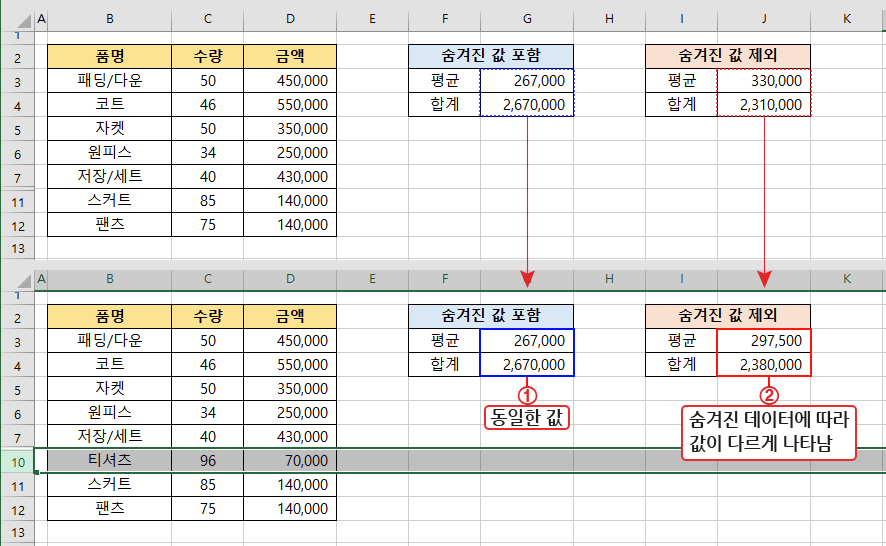The height and width of the screenshot is (546, 886).
Task: Select row header 5 in the bottom sheet
Action: pos(18,390)
